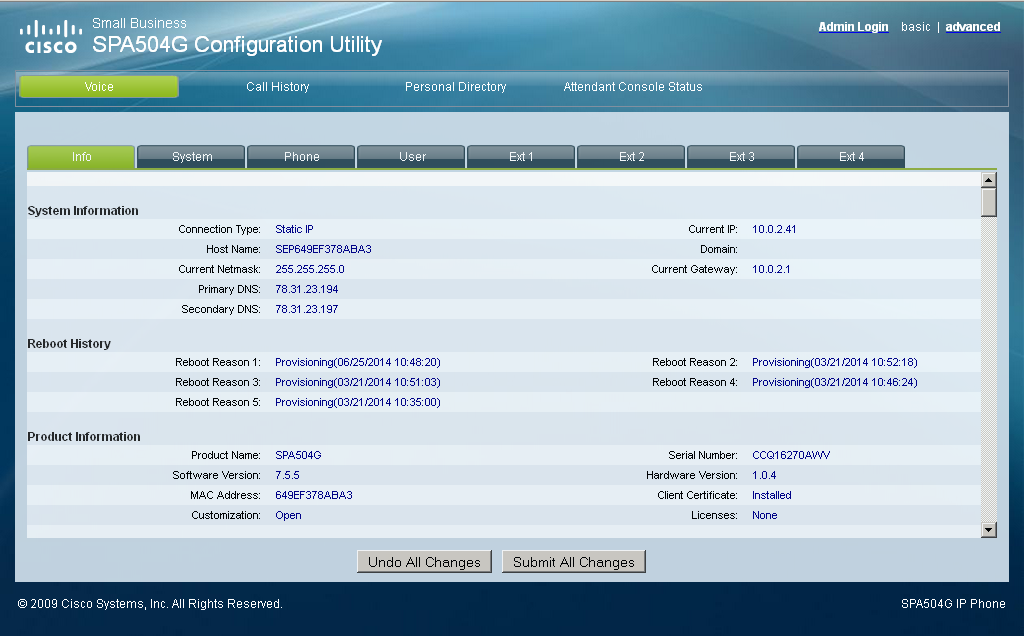Image resolution: width=1024 pixels, height=636 pixels.
Task: Click the Admin Login link
Action: 853,27
